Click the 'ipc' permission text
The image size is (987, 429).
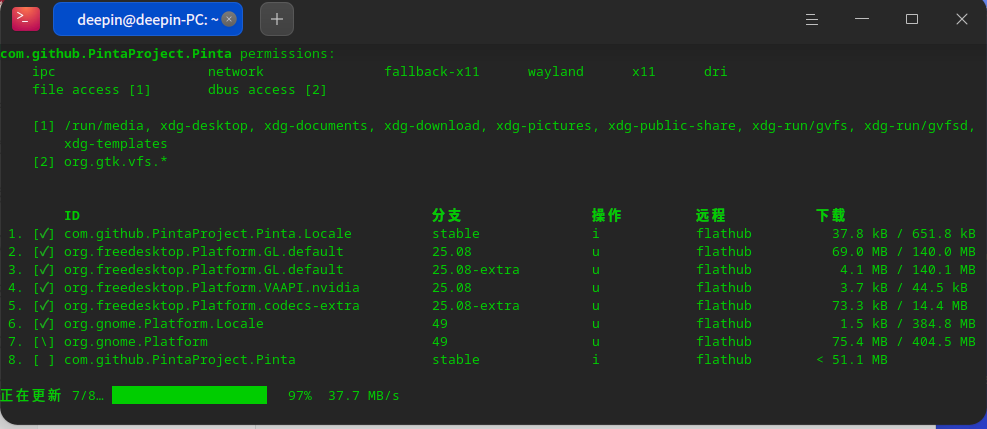click(x=44, y=72)
